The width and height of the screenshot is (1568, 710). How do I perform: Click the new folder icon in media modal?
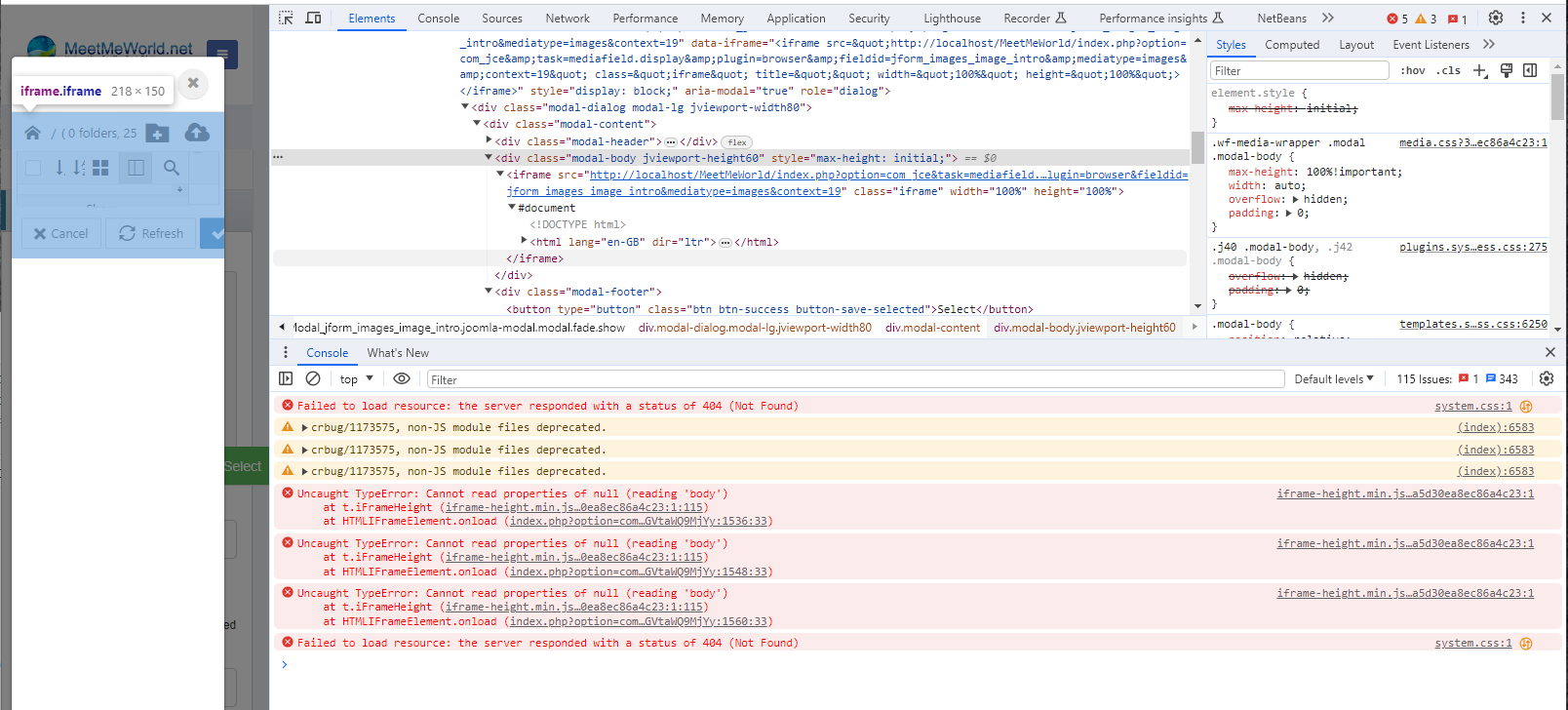pos(157,133)
